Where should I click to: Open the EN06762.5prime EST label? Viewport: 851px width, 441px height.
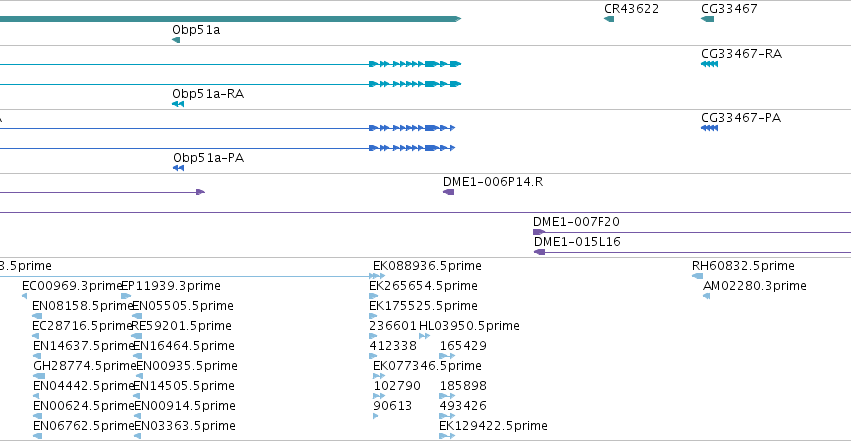[x=84, y=426]
